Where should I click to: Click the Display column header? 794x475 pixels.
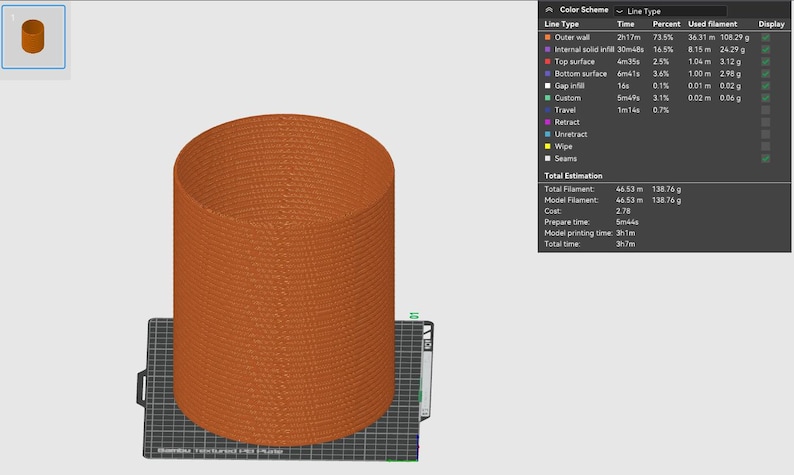[771, 24]
